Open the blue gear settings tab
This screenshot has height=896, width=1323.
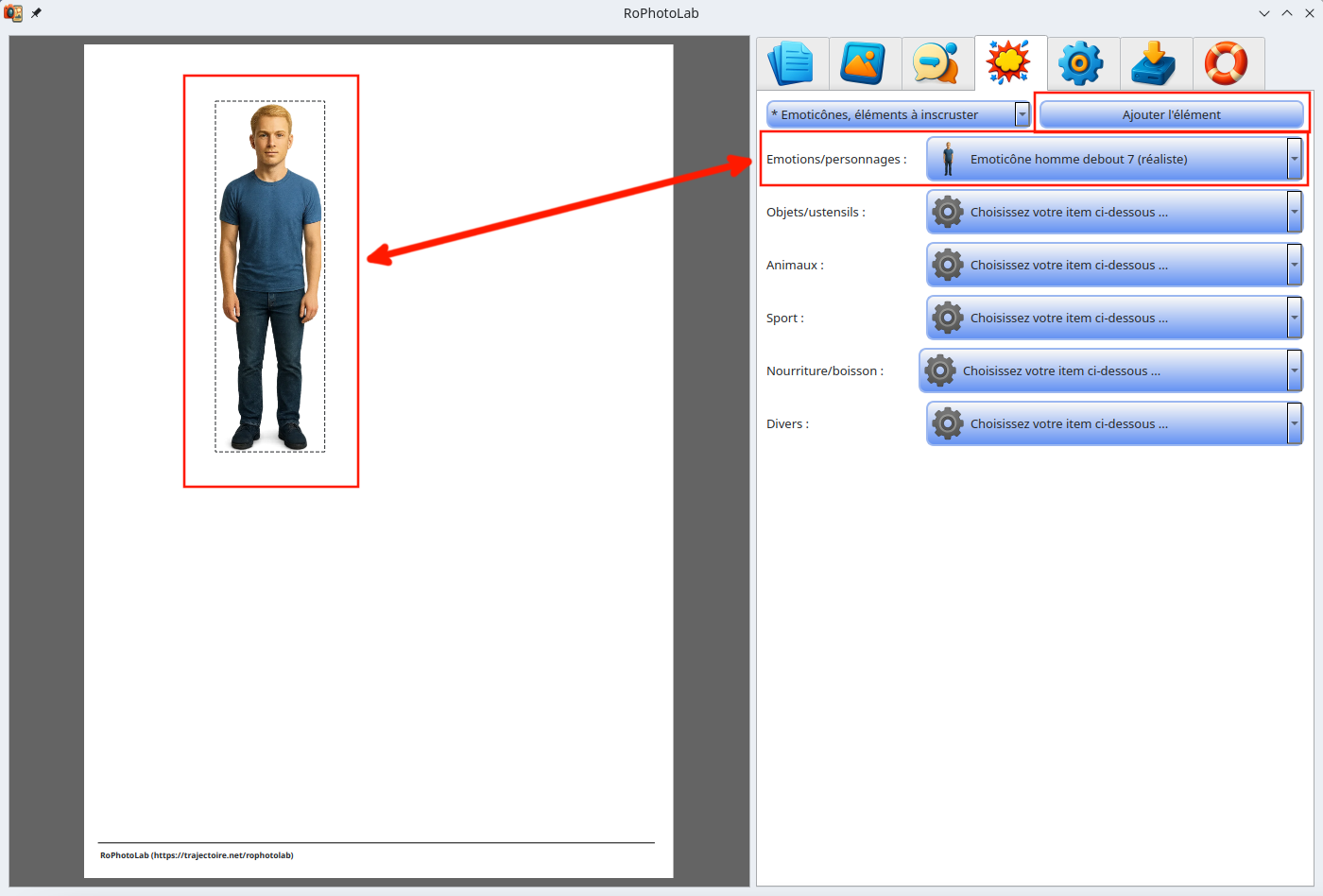1083,63
